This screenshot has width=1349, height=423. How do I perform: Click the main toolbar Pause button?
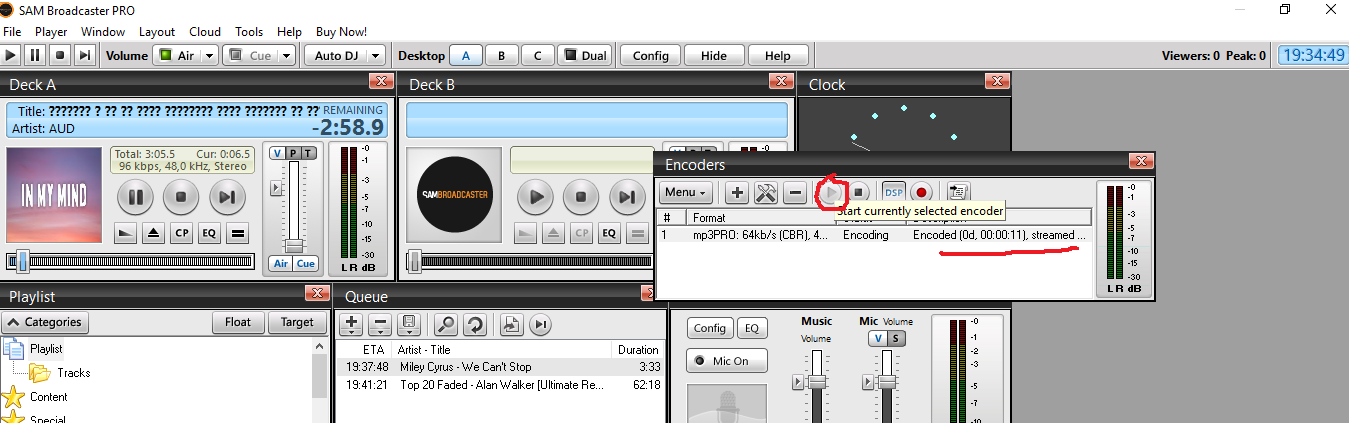coord(35,56)
